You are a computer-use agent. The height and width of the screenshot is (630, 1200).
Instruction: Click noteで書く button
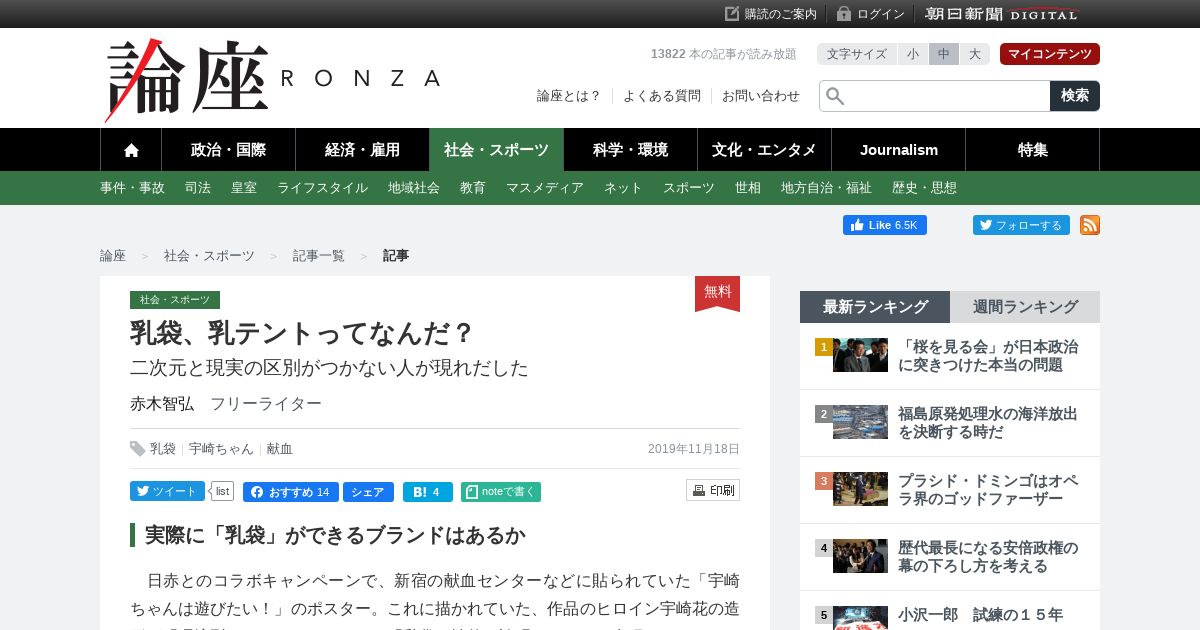click(501, 492)
